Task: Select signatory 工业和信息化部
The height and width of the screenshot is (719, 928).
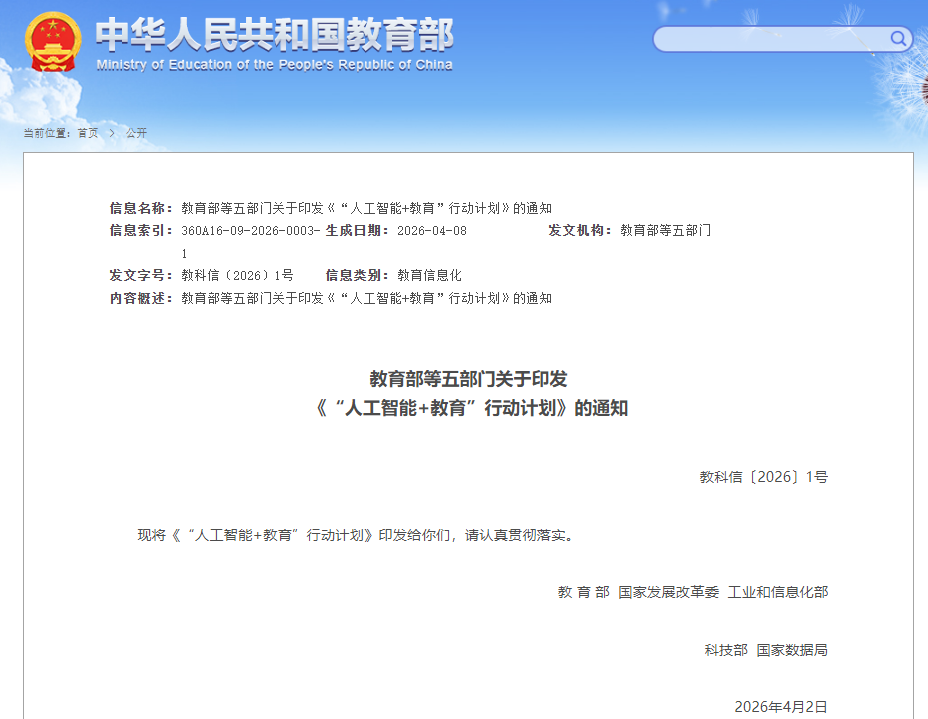Action: pyautogui.click(x=778, y=592)
